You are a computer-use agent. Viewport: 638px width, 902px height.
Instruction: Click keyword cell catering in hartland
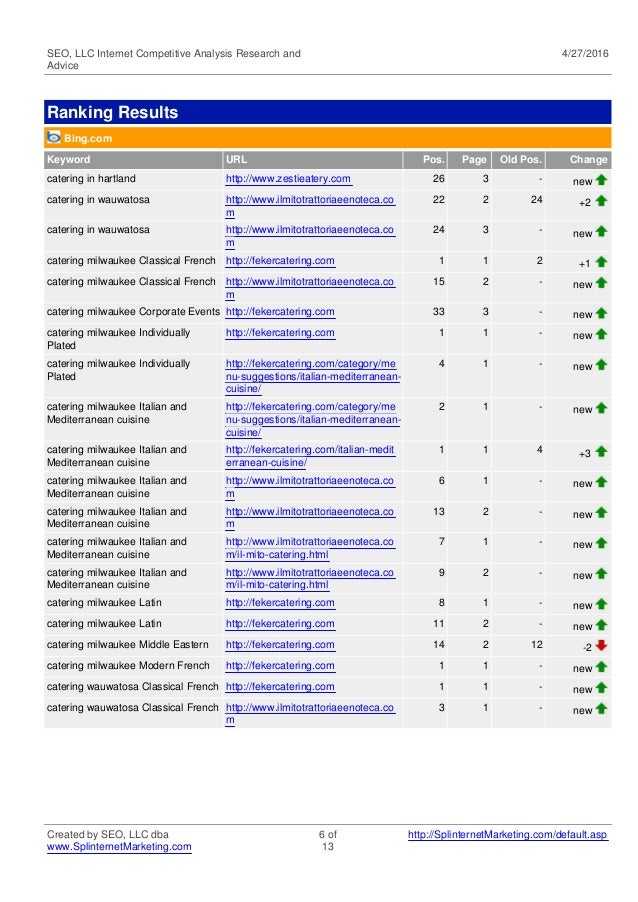91,179
